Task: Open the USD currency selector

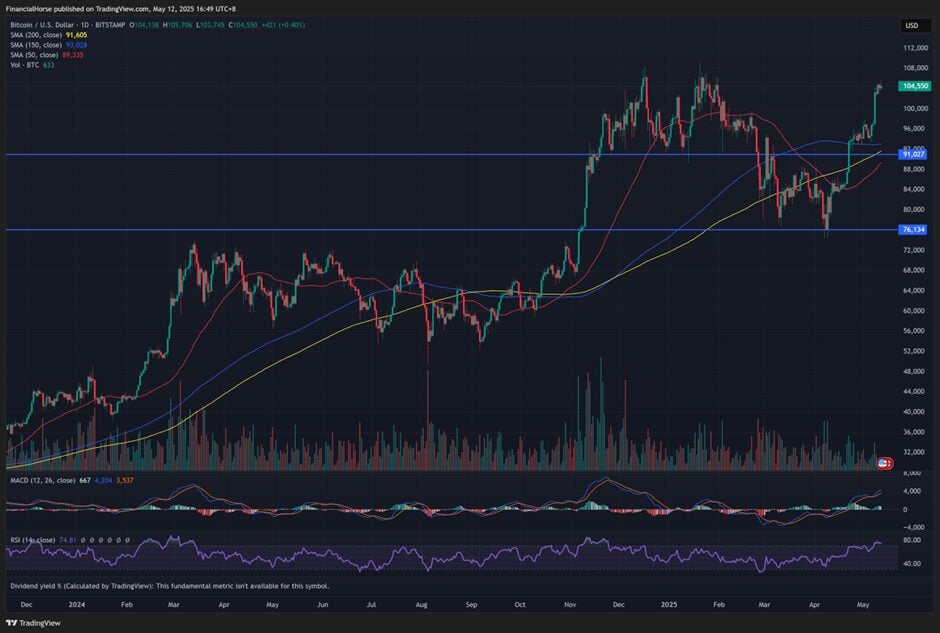Action: coord(911,25)
